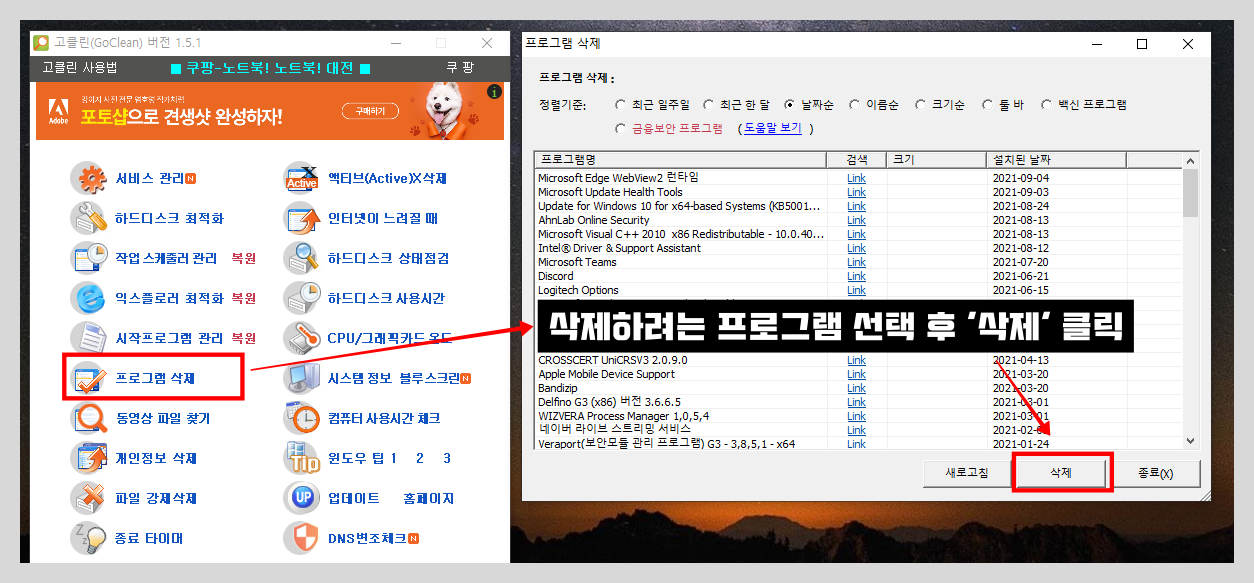Launch 하드디스크 최적화 wrench icon
1254x583 pixels.
[88, 218]
